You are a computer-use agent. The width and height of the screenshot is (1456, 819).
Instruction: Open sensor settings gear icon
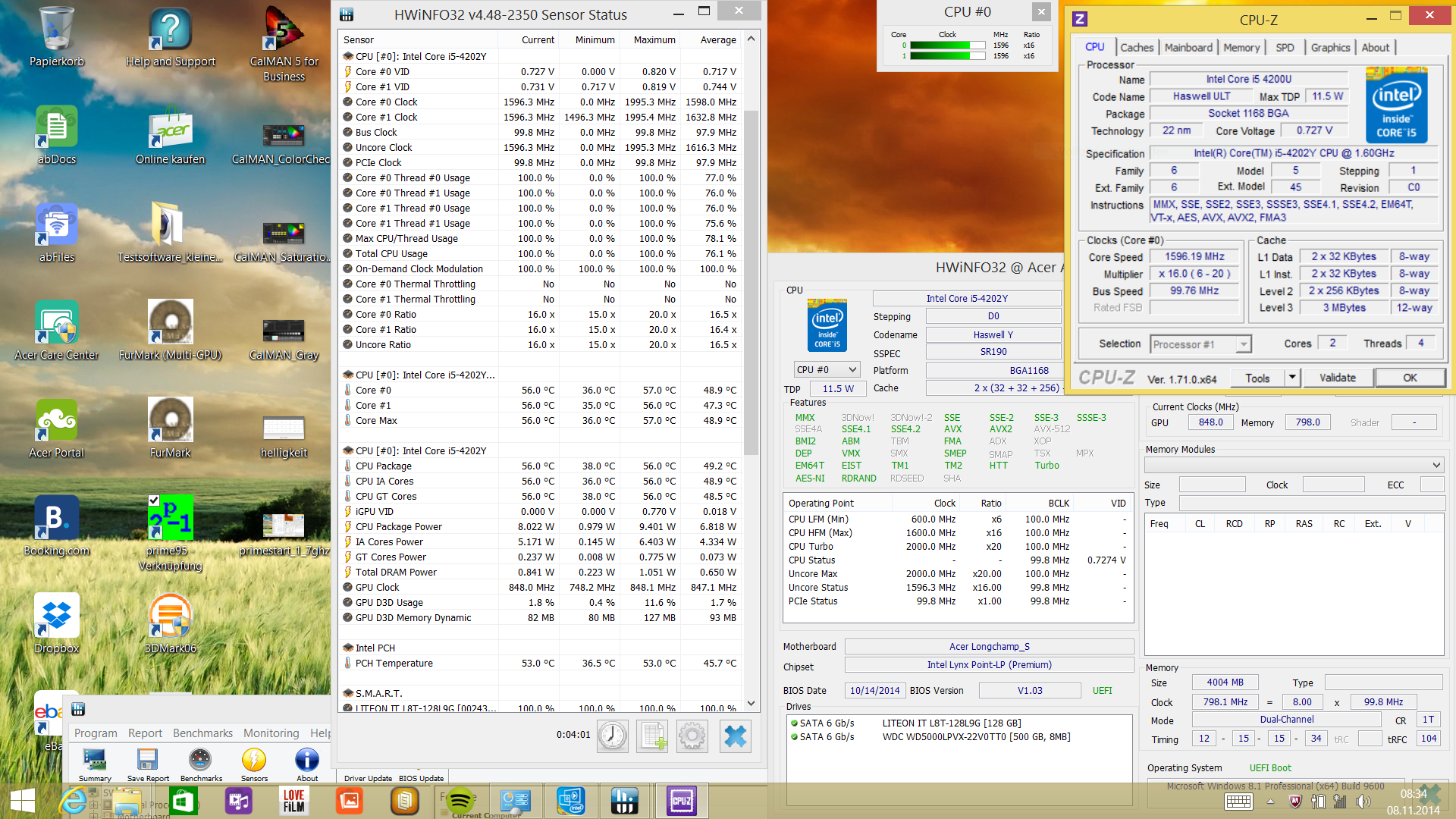click(692, 736)
